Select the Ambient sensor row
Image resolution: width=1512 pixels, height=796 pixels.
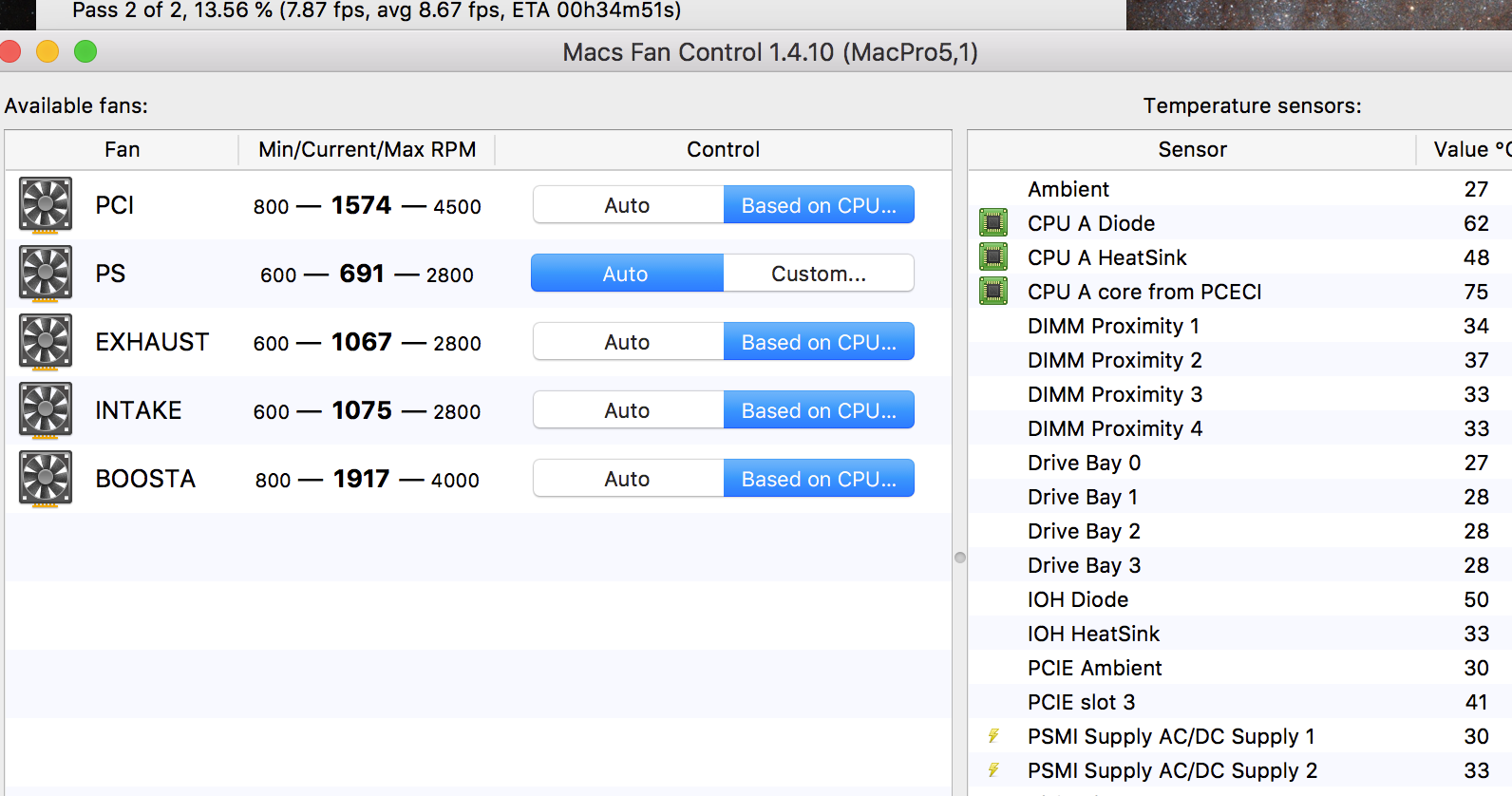click(1240, 189)
